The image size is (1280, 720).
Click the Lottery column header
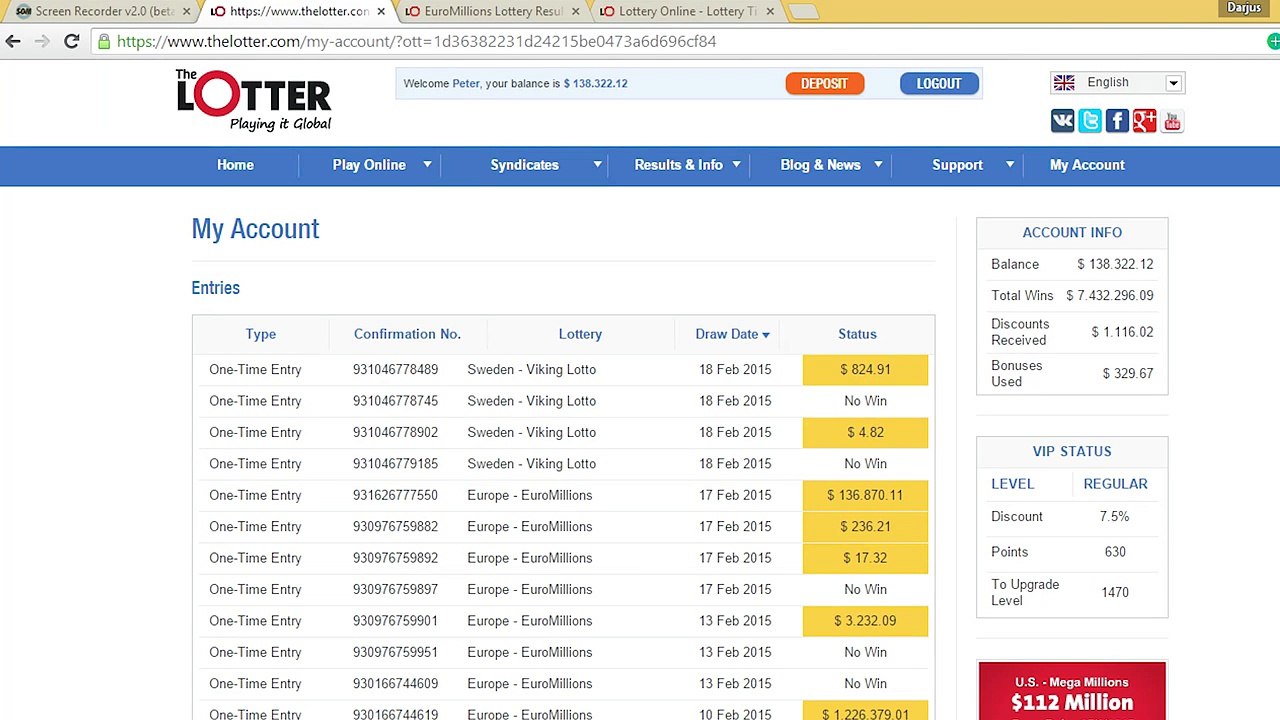pyautogui.click(x=580, y=334)
